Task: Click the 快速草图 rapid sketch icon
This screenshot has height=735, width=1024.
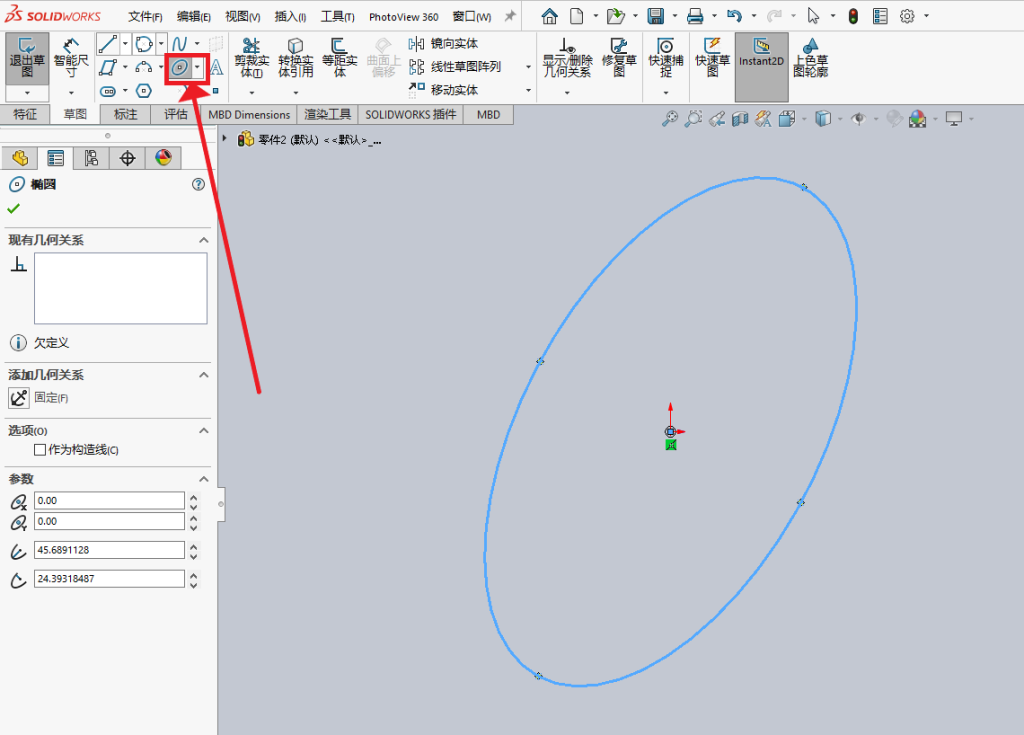Action: [x=712, y=57]
